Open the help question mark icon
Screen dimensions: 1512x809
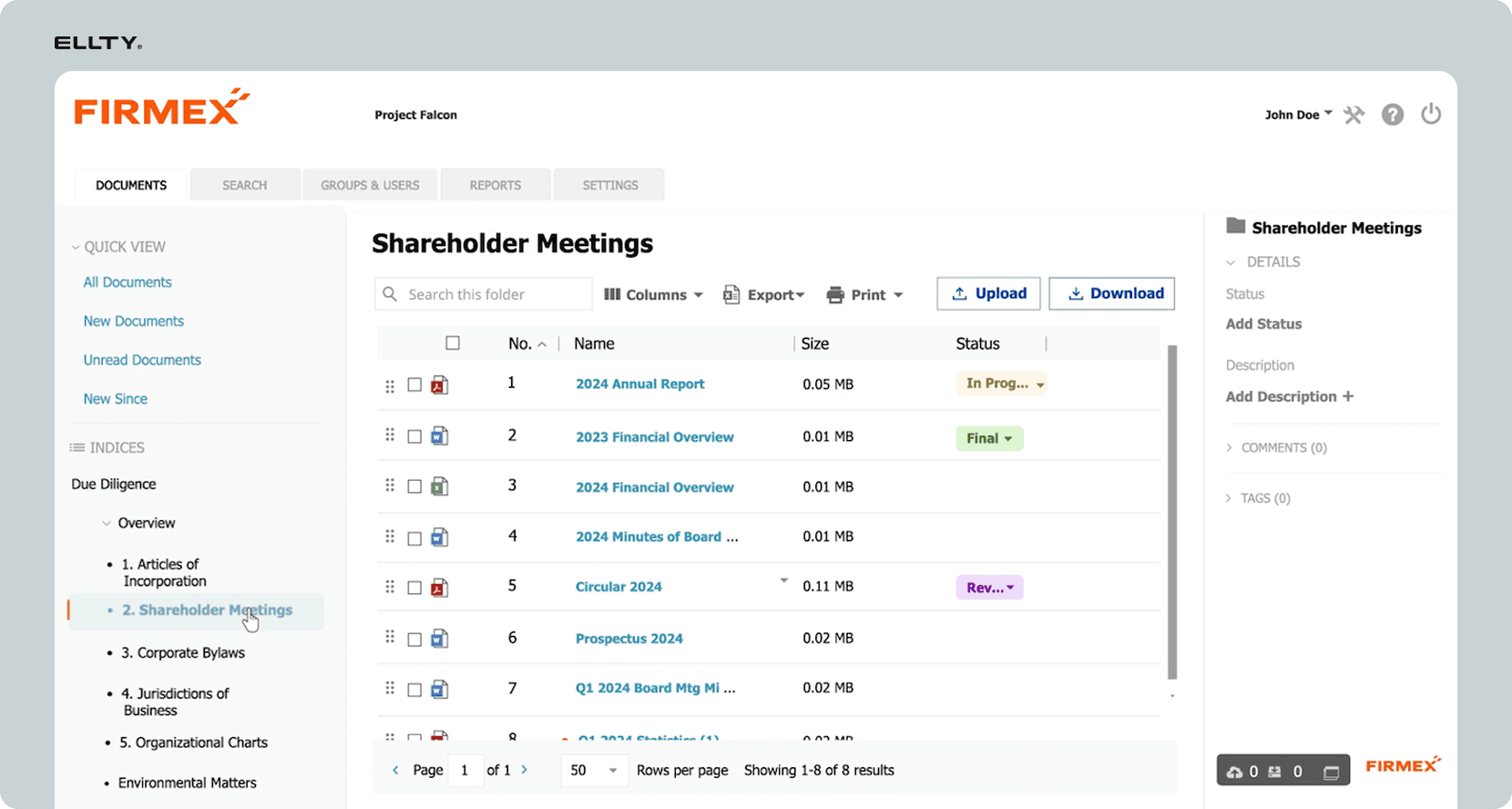(1392, 115)
